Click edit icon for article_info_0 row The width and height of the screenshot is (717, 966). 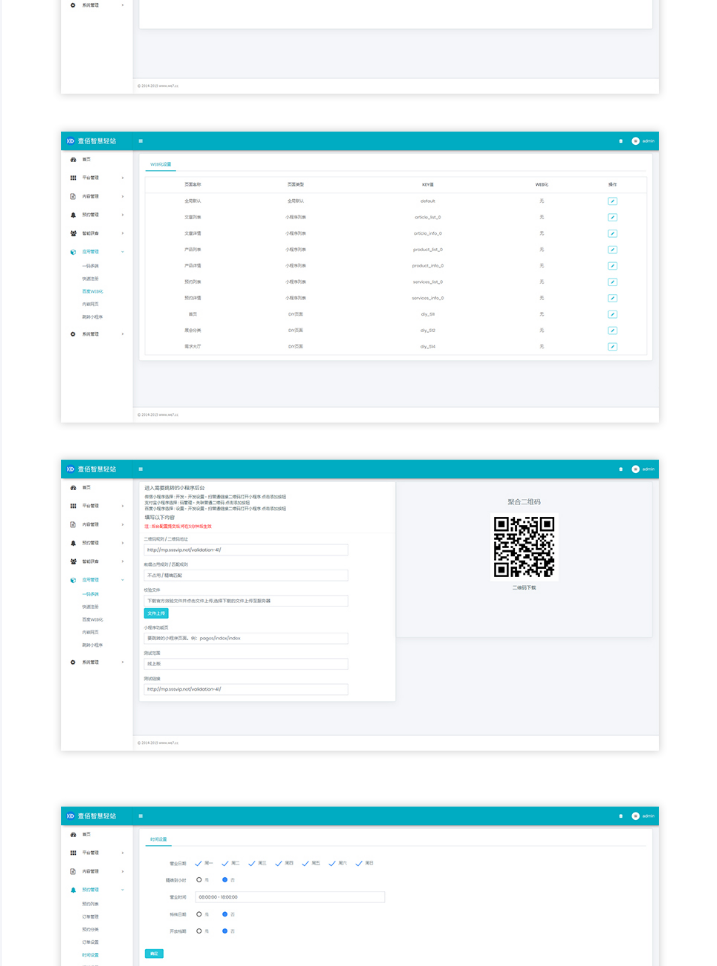pos(612,233)
